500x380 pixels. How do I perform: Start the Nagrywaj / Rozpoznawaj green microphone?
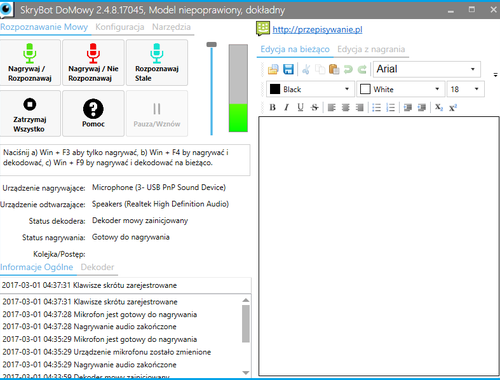coord(30,63)
